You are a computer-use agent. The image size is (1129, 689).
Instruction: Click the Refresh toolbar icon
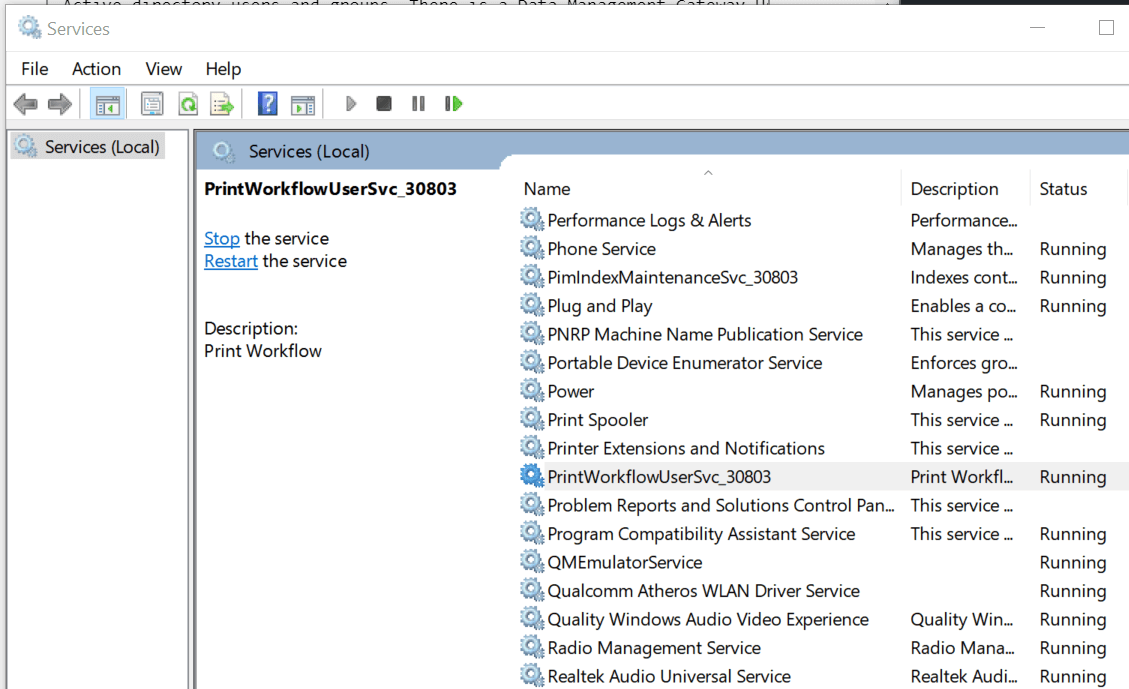(189, 104)
